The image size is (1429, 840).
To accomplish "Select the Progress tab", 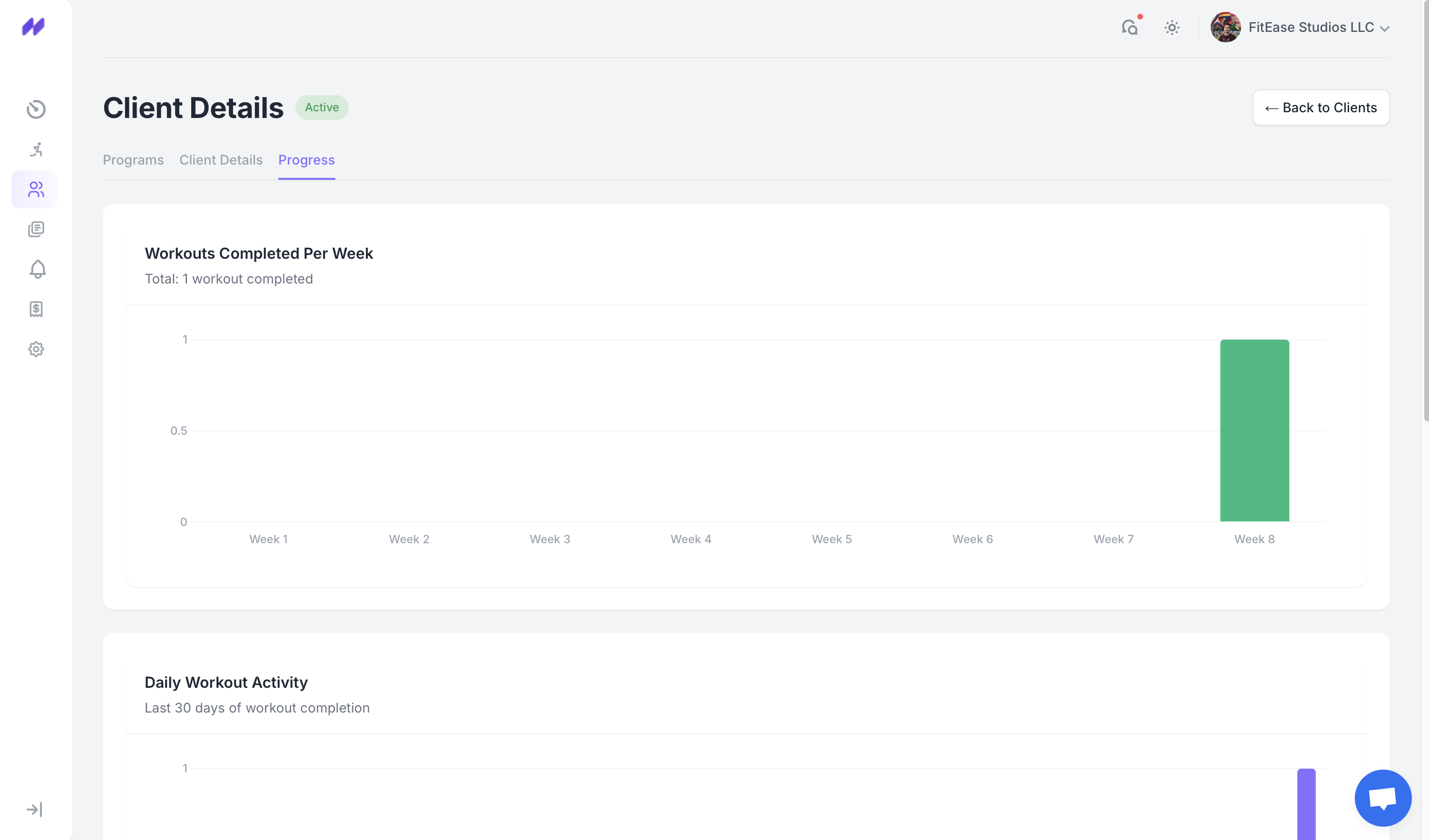I will pos(306,160).
